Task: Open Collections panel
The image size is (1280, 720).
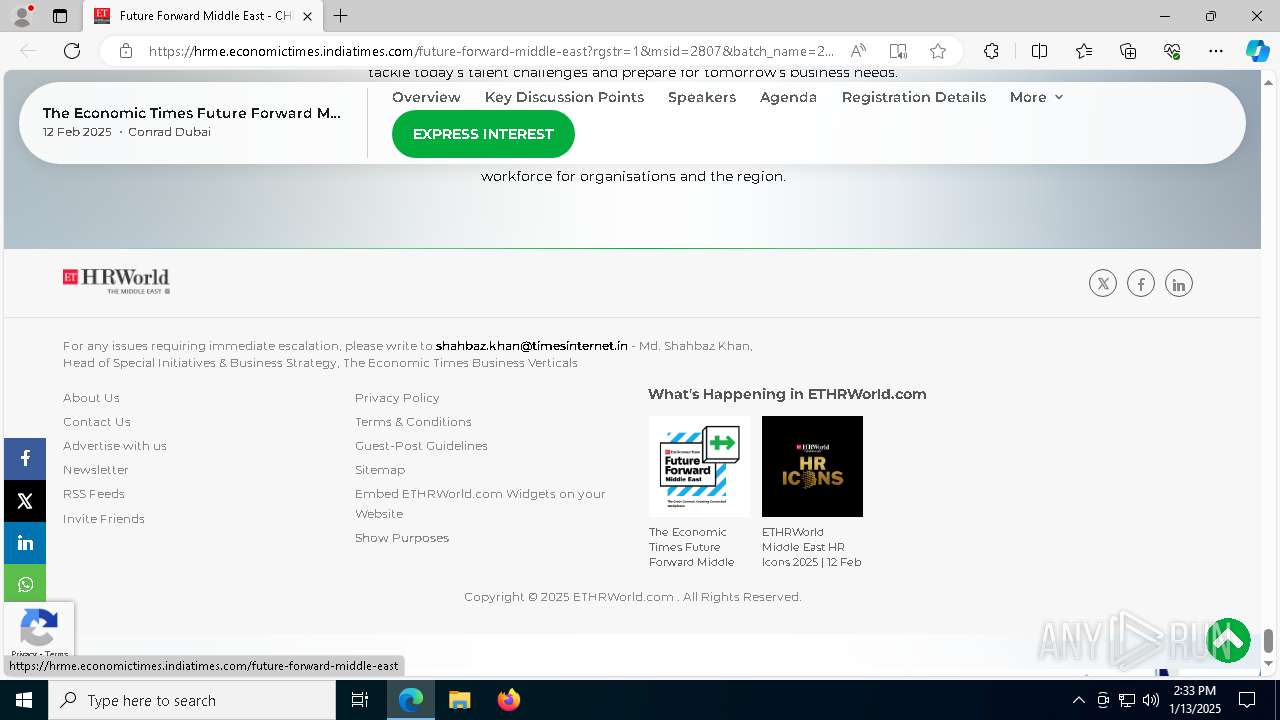Action: (x=1128, y=51)
